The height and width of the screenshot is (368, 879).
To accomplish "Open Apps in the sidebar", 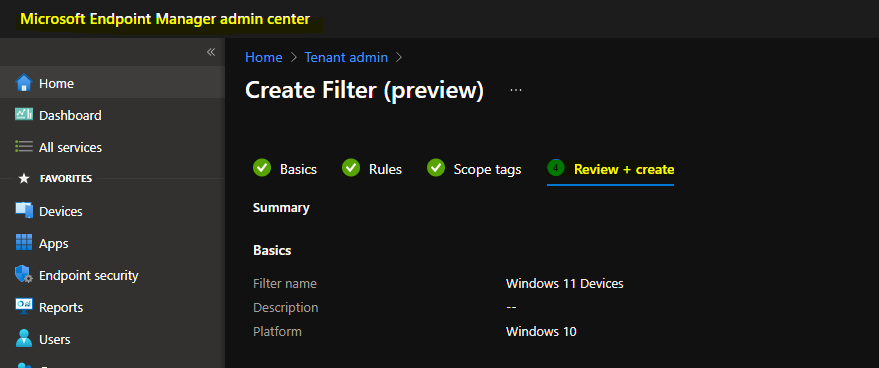I will pyautogui.click(x=112, y=243).
